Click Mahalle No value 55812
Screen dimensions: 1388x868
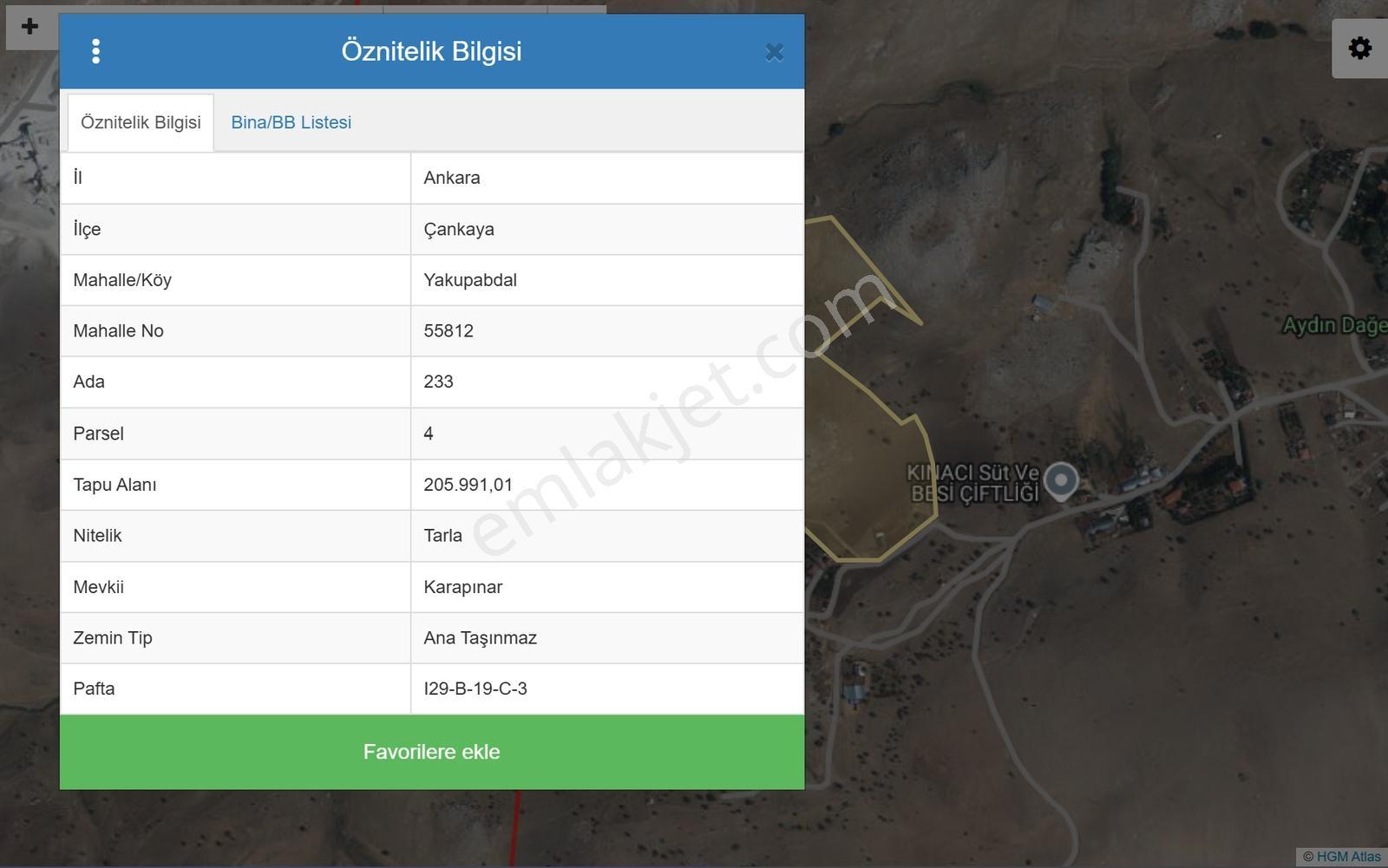pyautogui.click(x=448, y=330)
